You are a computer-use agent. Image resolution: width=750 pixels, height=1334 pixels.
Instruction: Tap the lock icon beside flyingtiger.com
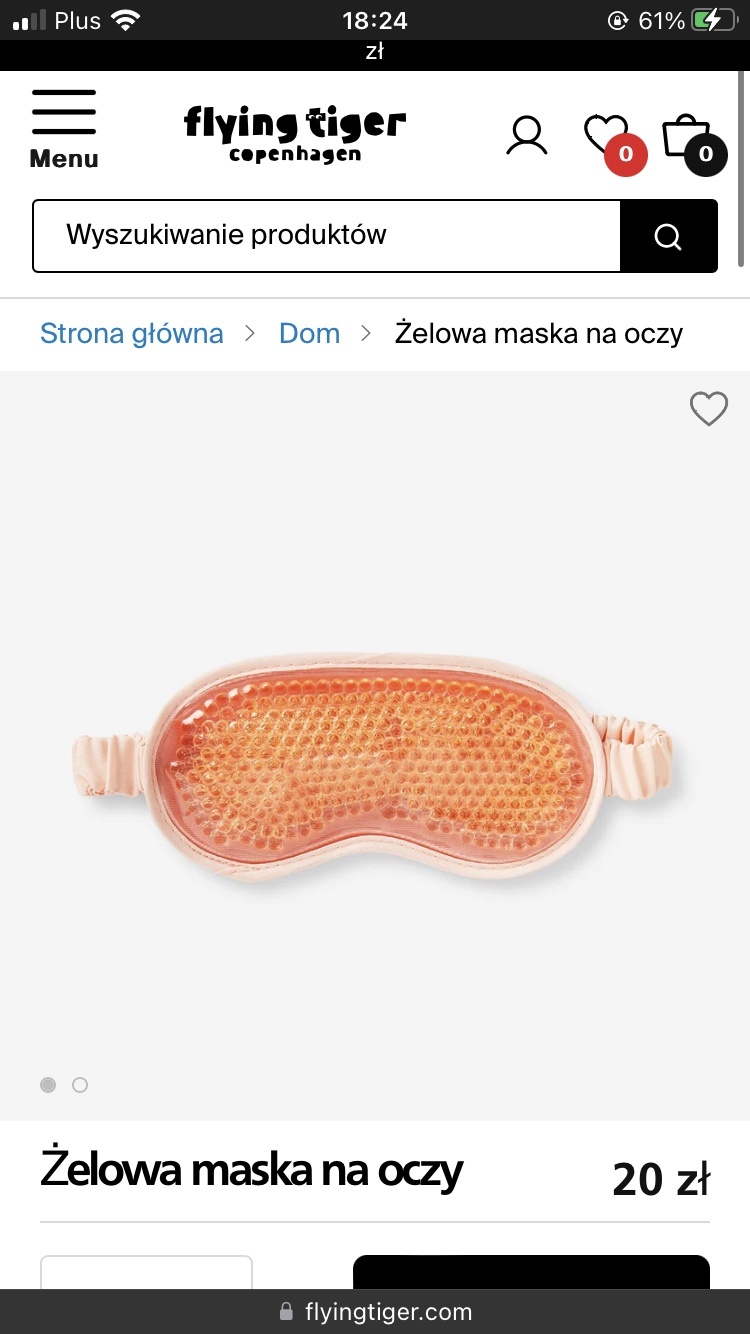click(x=287, y=1311)
